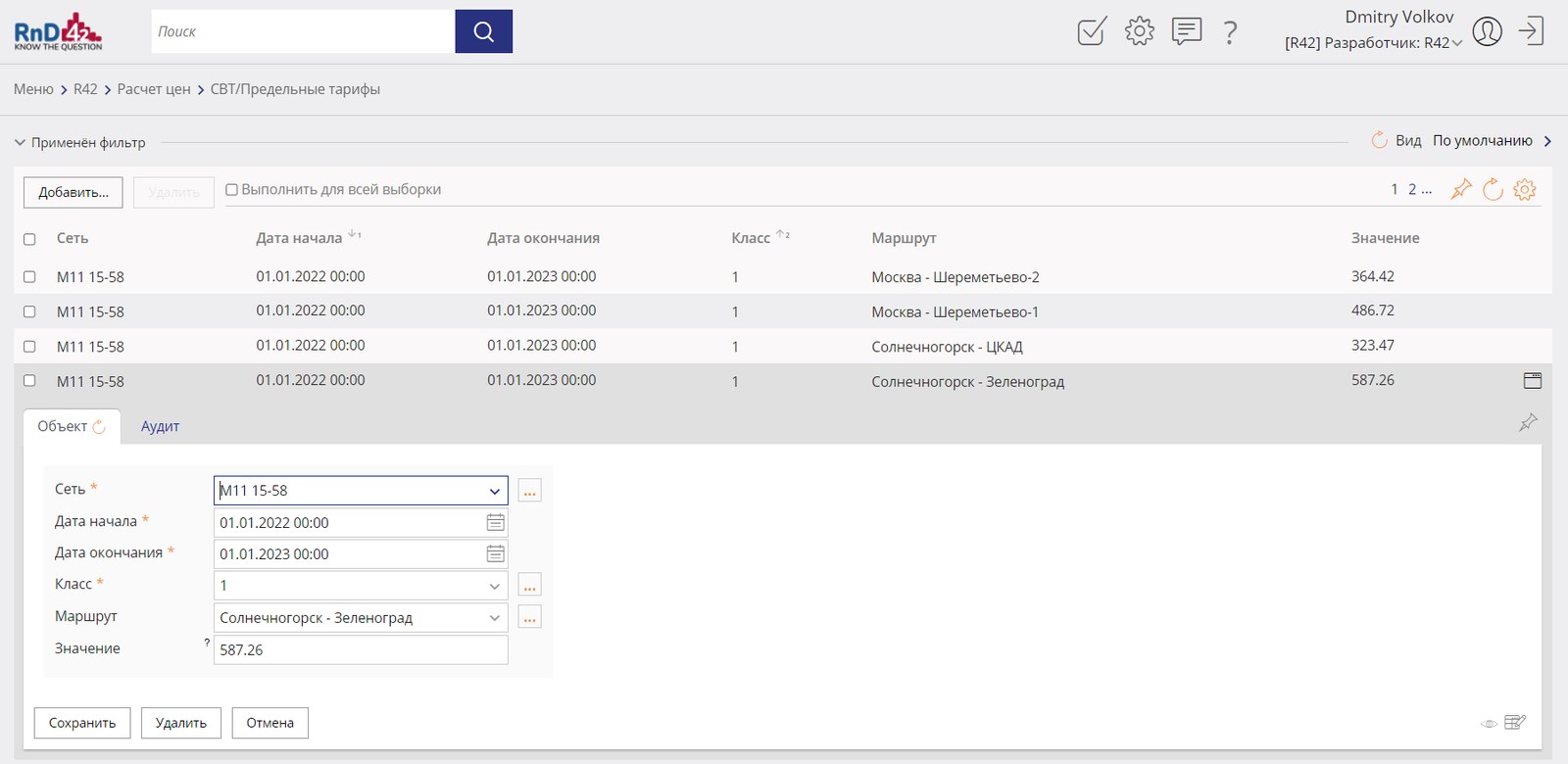Click the window icon on the selected row
The image size is (1568, 764).
click(1533, 380)
